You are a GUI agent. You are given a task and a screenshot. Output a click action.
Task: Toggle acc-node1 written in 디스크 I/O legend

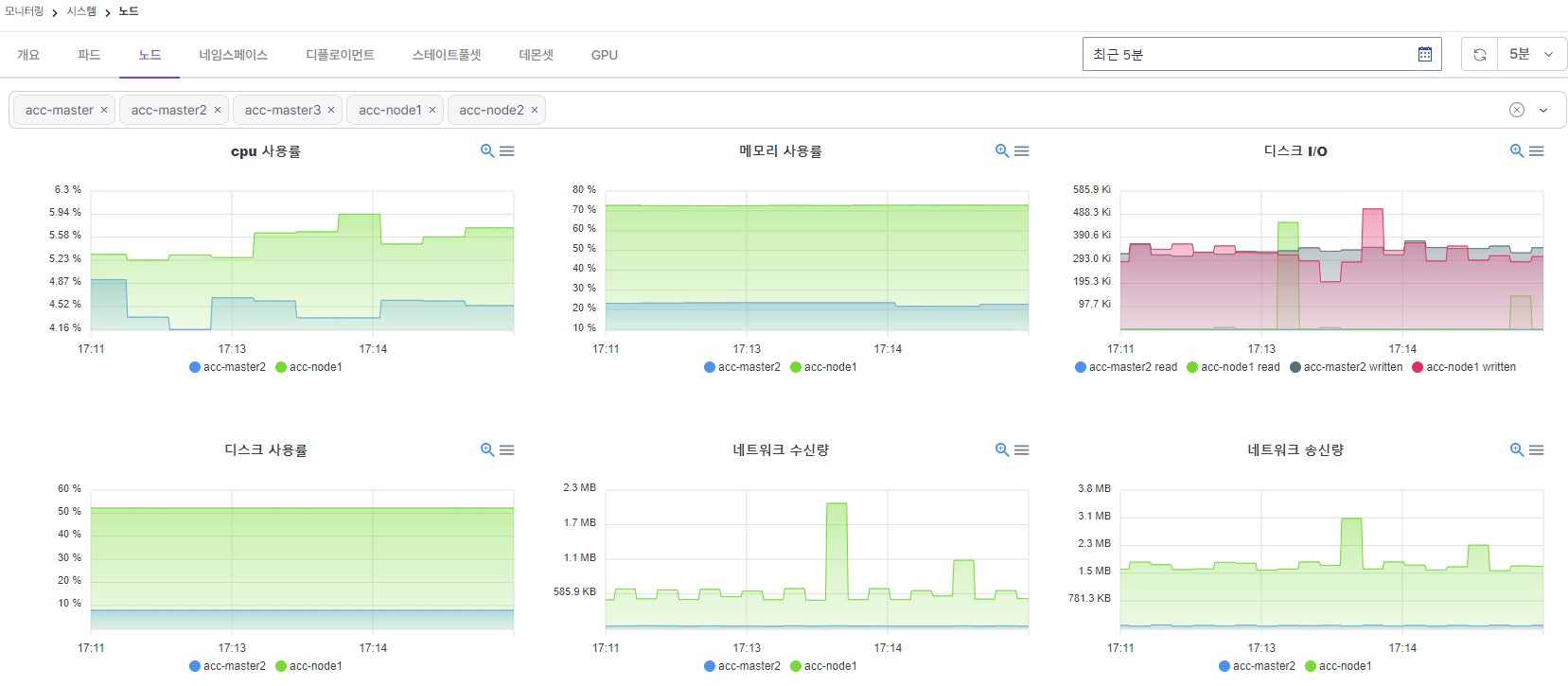pos(1464,367)
